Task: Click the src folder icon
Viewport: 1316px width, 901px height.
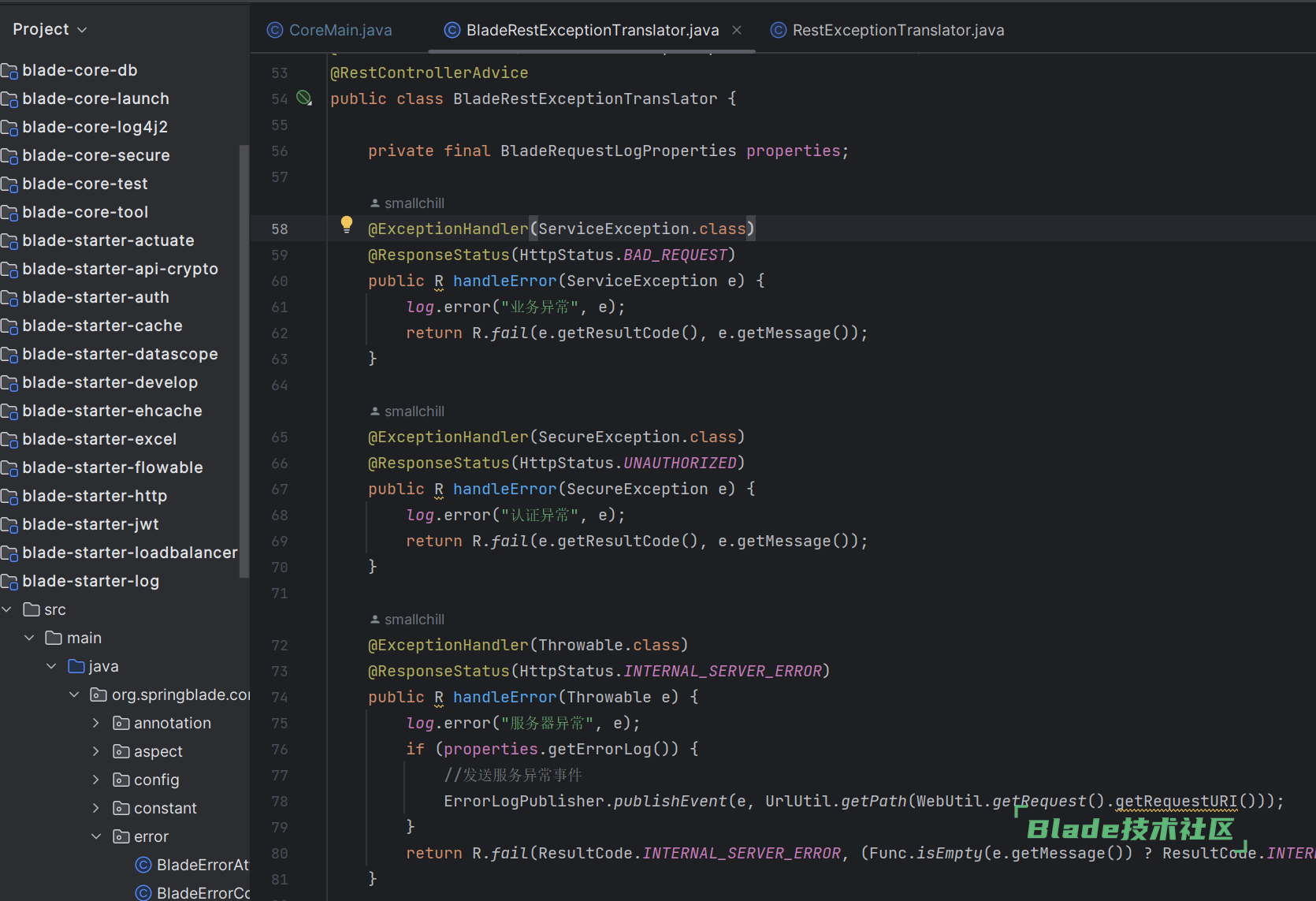Action: [x=32, y=609]
